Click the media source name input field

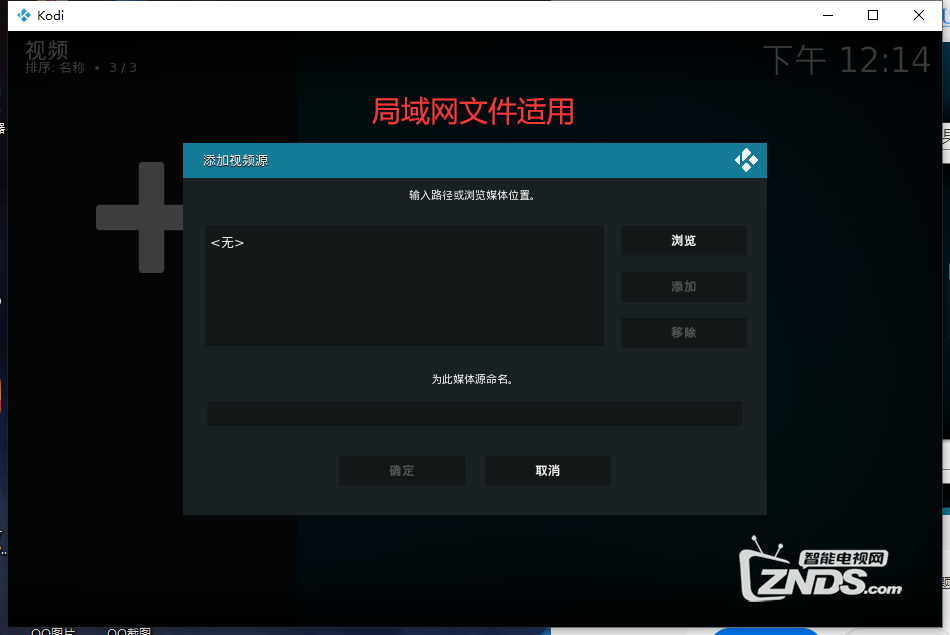tap(474, 412)
